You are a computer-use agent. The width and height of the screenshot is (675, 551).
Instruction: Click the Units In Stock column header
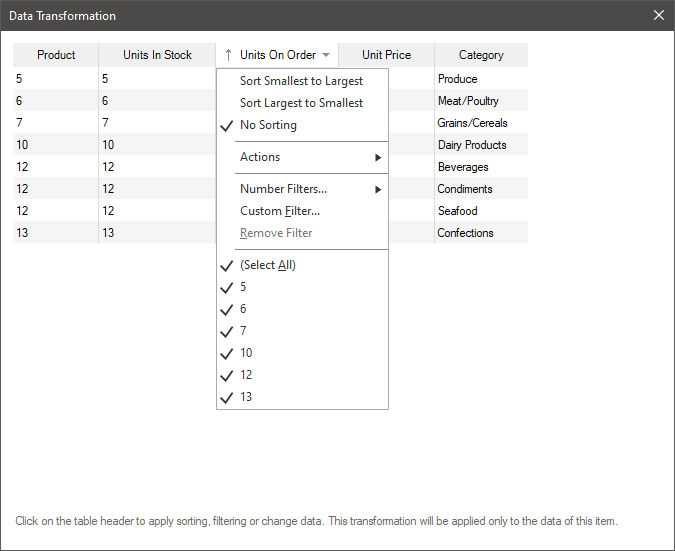click(x=157, y=55)
